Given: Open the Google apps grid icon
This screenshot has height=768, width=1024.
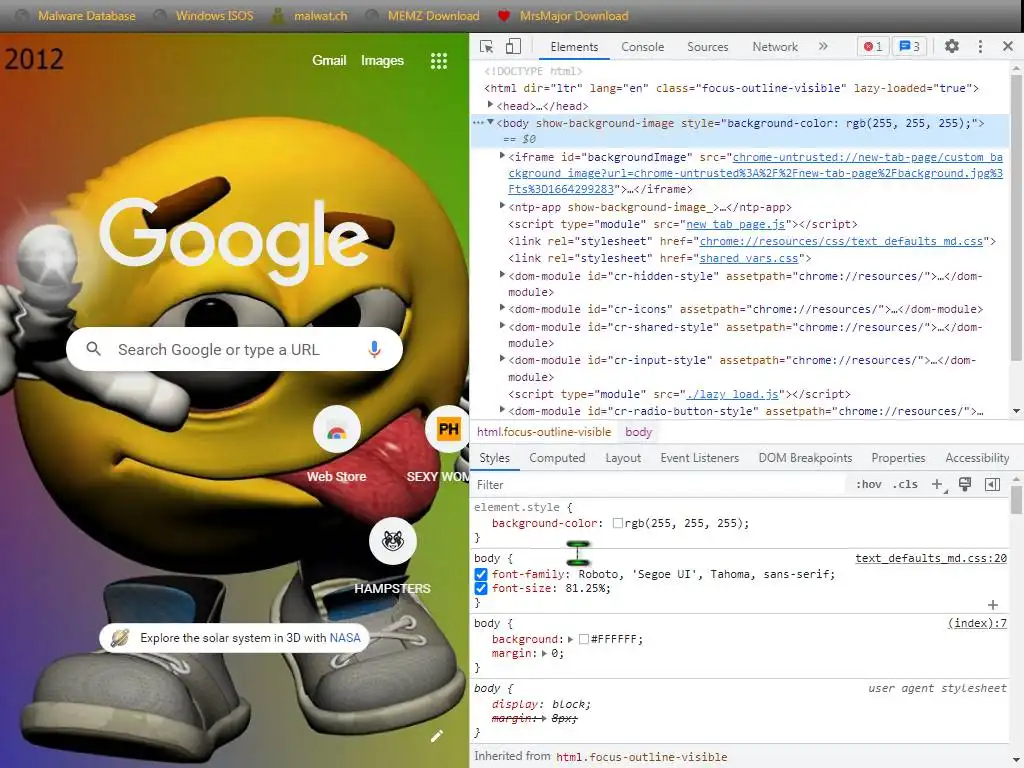Looking at the screenshot, I should point(439,61).
